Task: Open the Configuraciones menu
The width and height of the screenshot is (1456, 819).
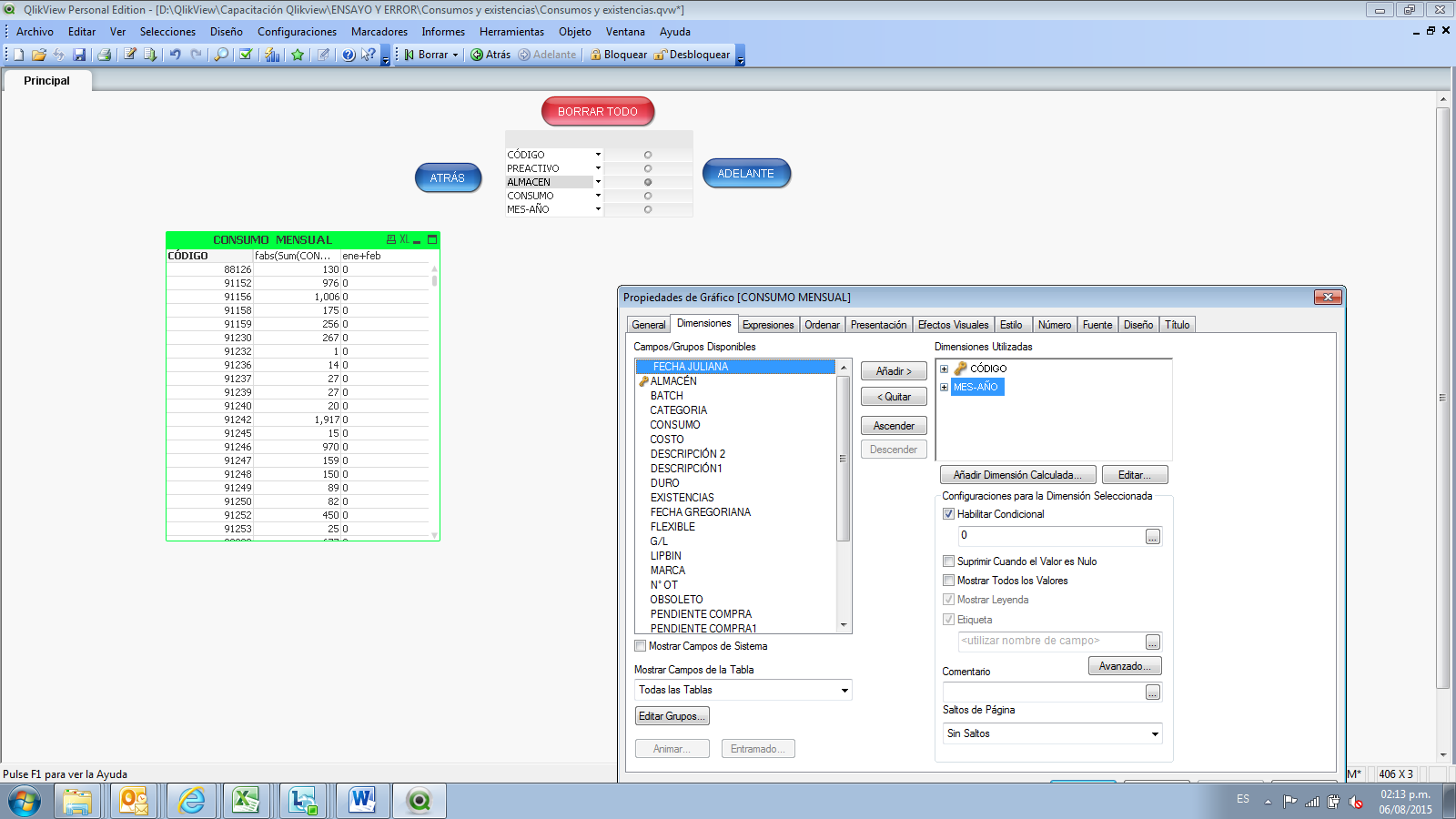Action: click(x=297, y=32)
